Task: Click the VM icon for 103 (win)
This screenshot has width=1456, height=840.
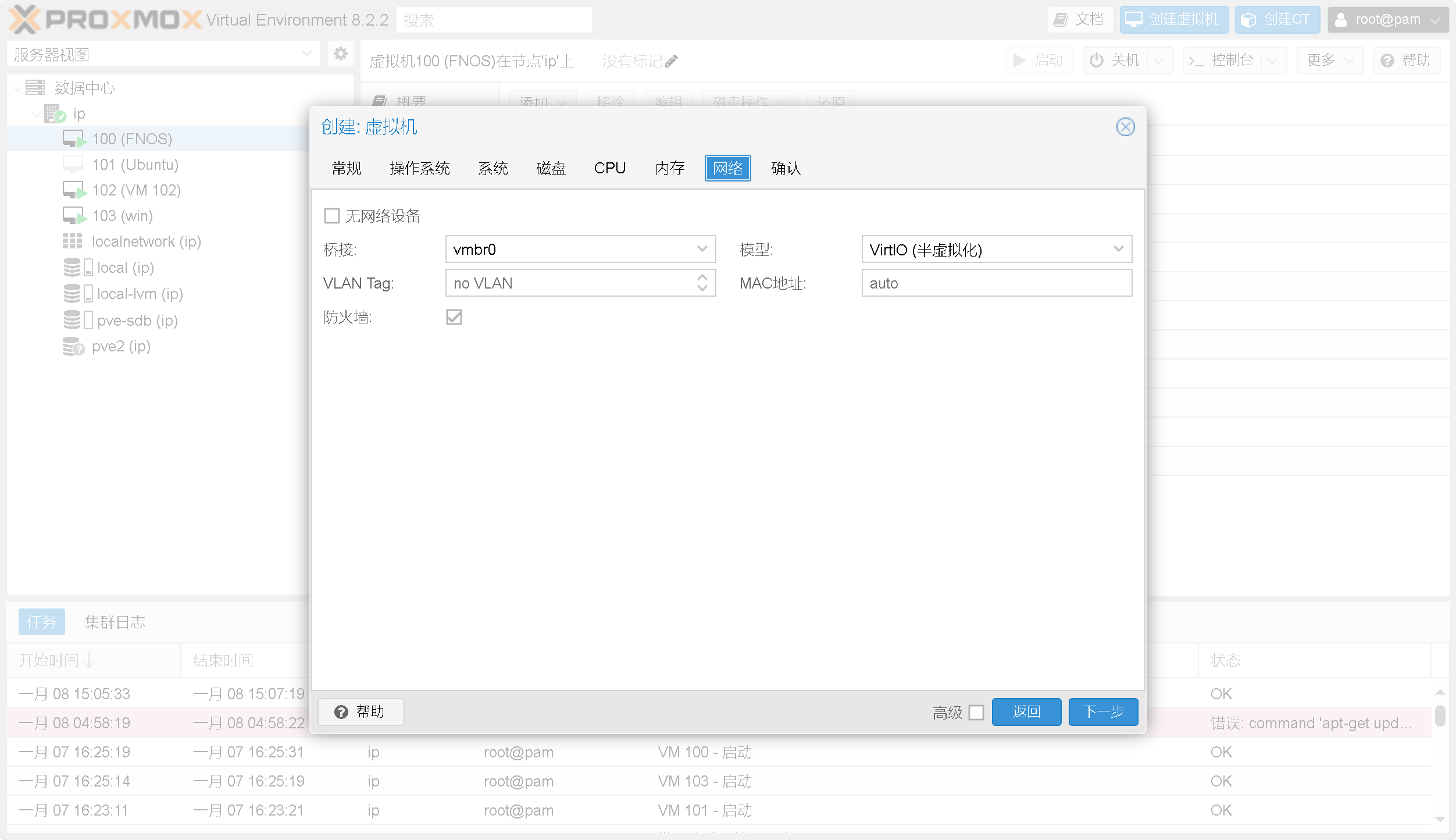Action: (75, 216)
